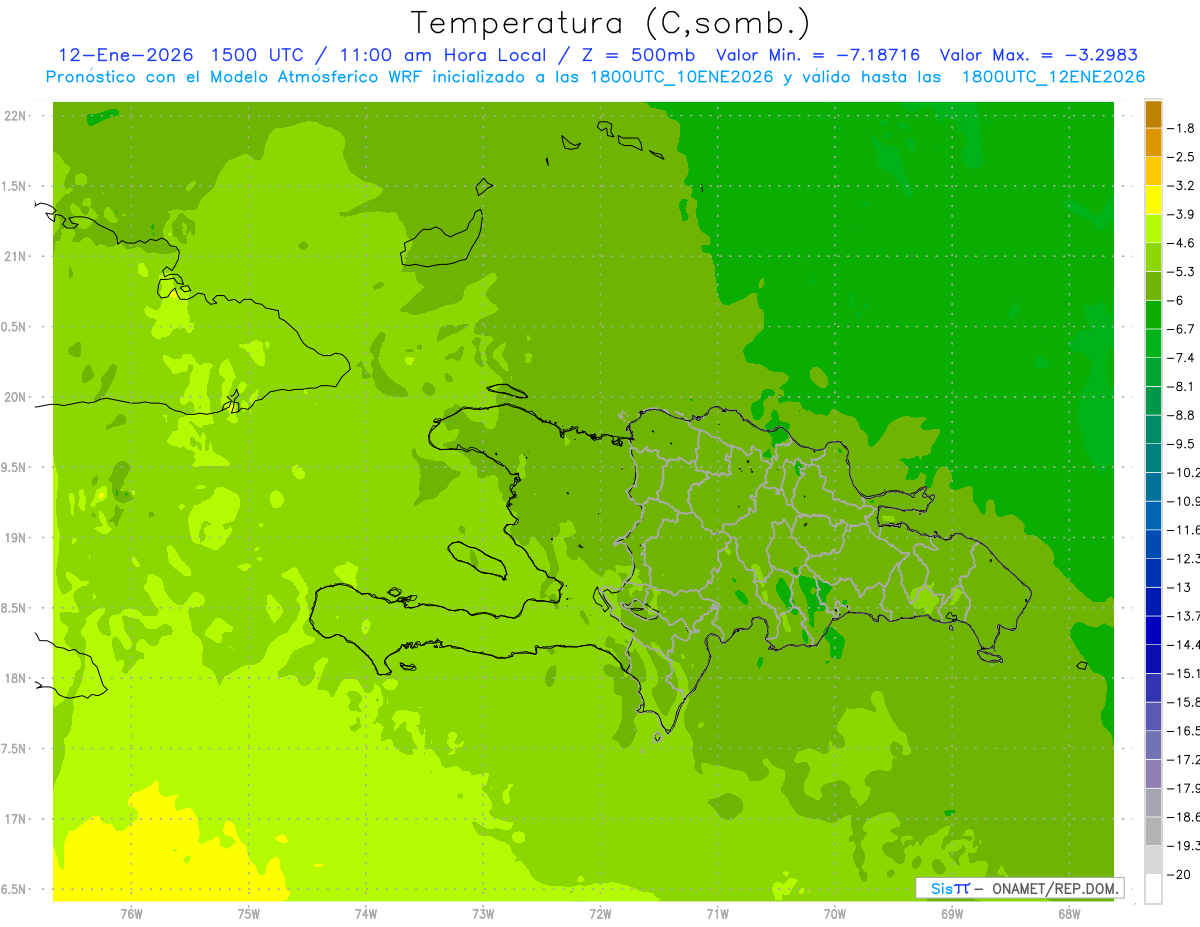1200x927 pixels.
Task: Click the "70W" longitude label
Action: [x=835, y=913]
